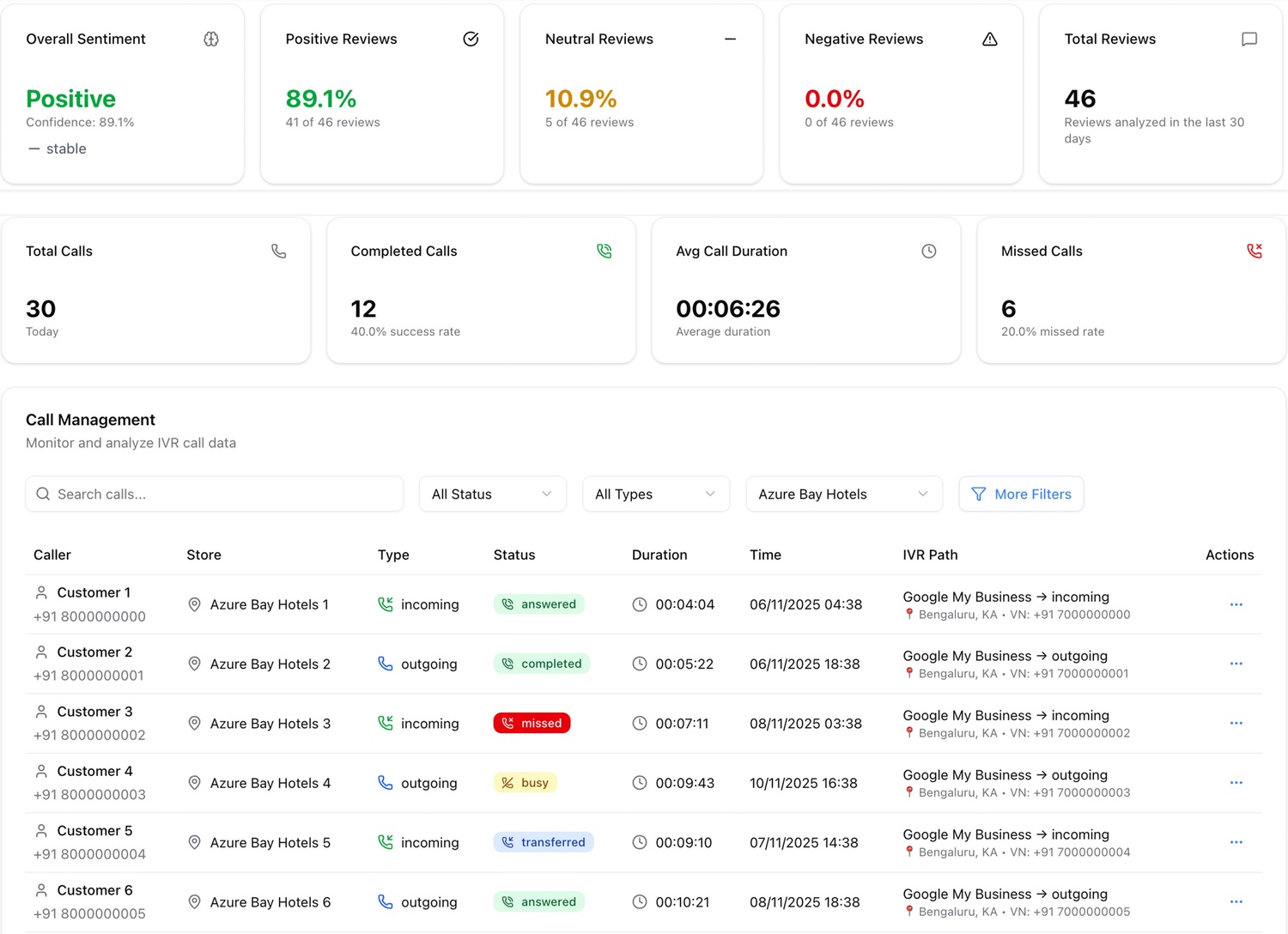Click the Missed Calls red phone icon
Viewport: 1288px width, 934px height.
click(x=1254, y=251)
